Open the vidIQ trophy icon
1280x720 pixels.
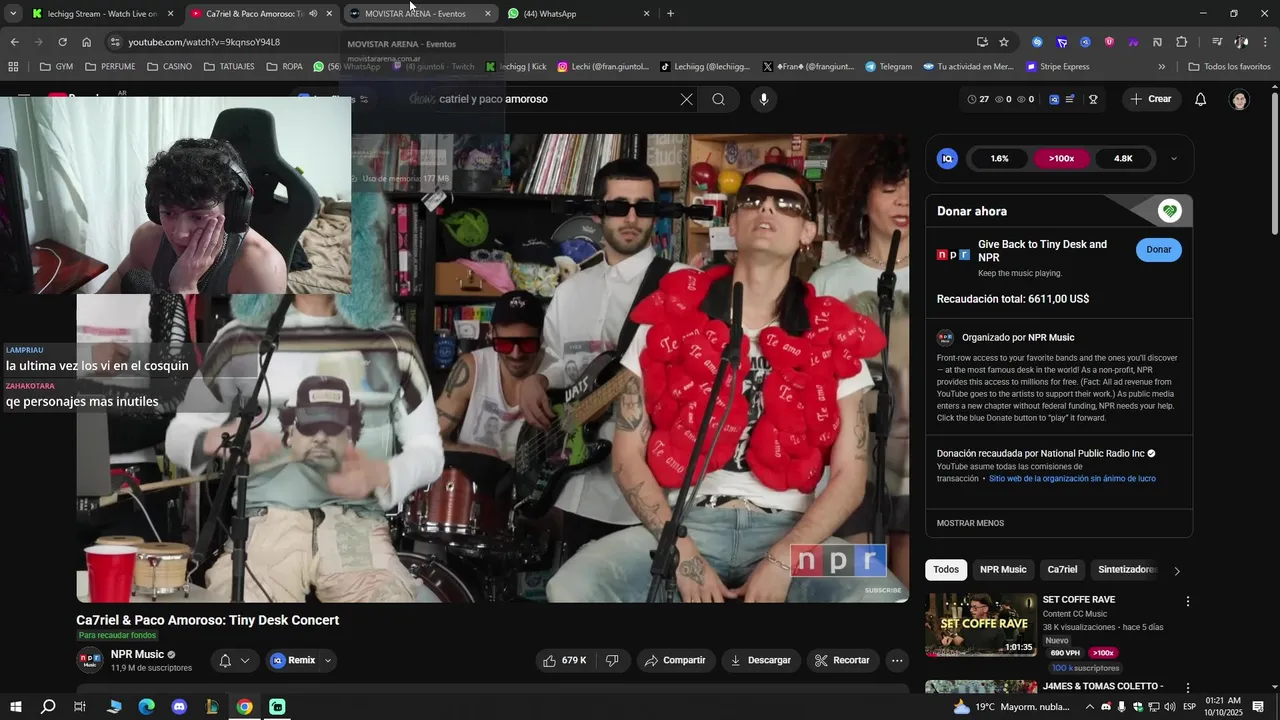1093,99
